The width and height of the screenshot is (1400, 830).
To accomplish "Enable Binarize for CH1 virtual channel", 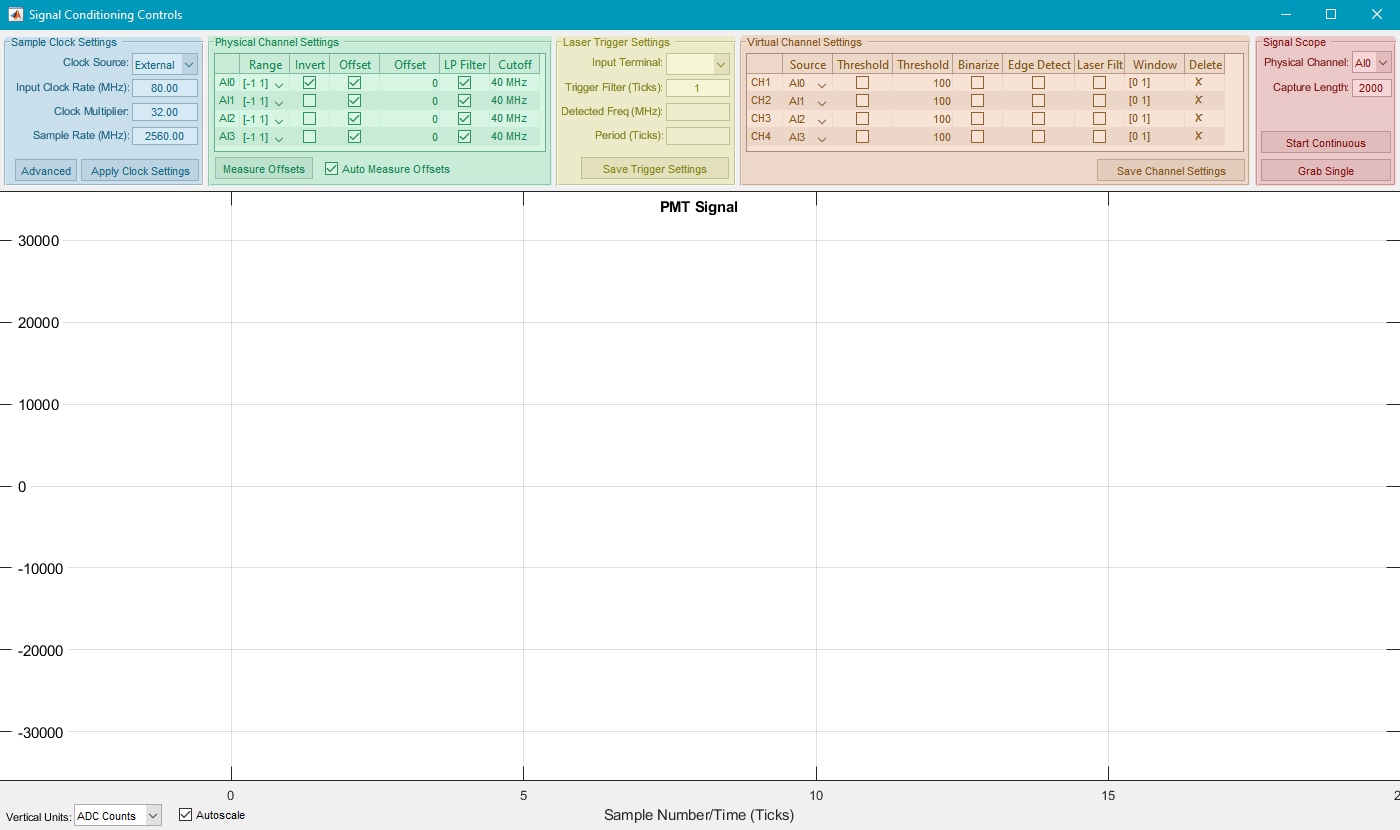I will [977, 83].
